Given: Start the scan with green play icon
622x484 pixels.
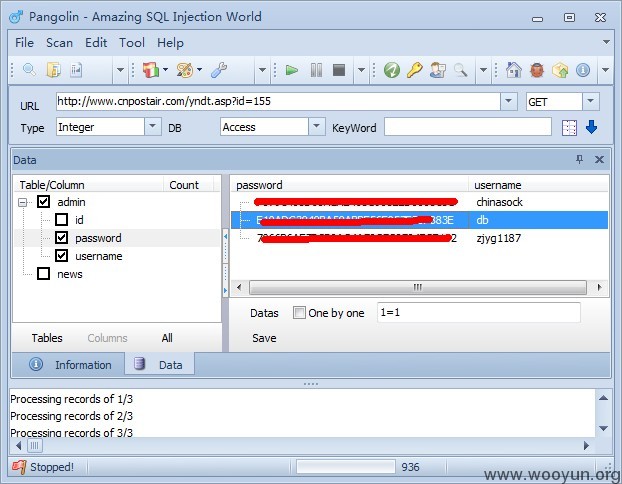Looking at the screenshot, I should pos(292,70).
